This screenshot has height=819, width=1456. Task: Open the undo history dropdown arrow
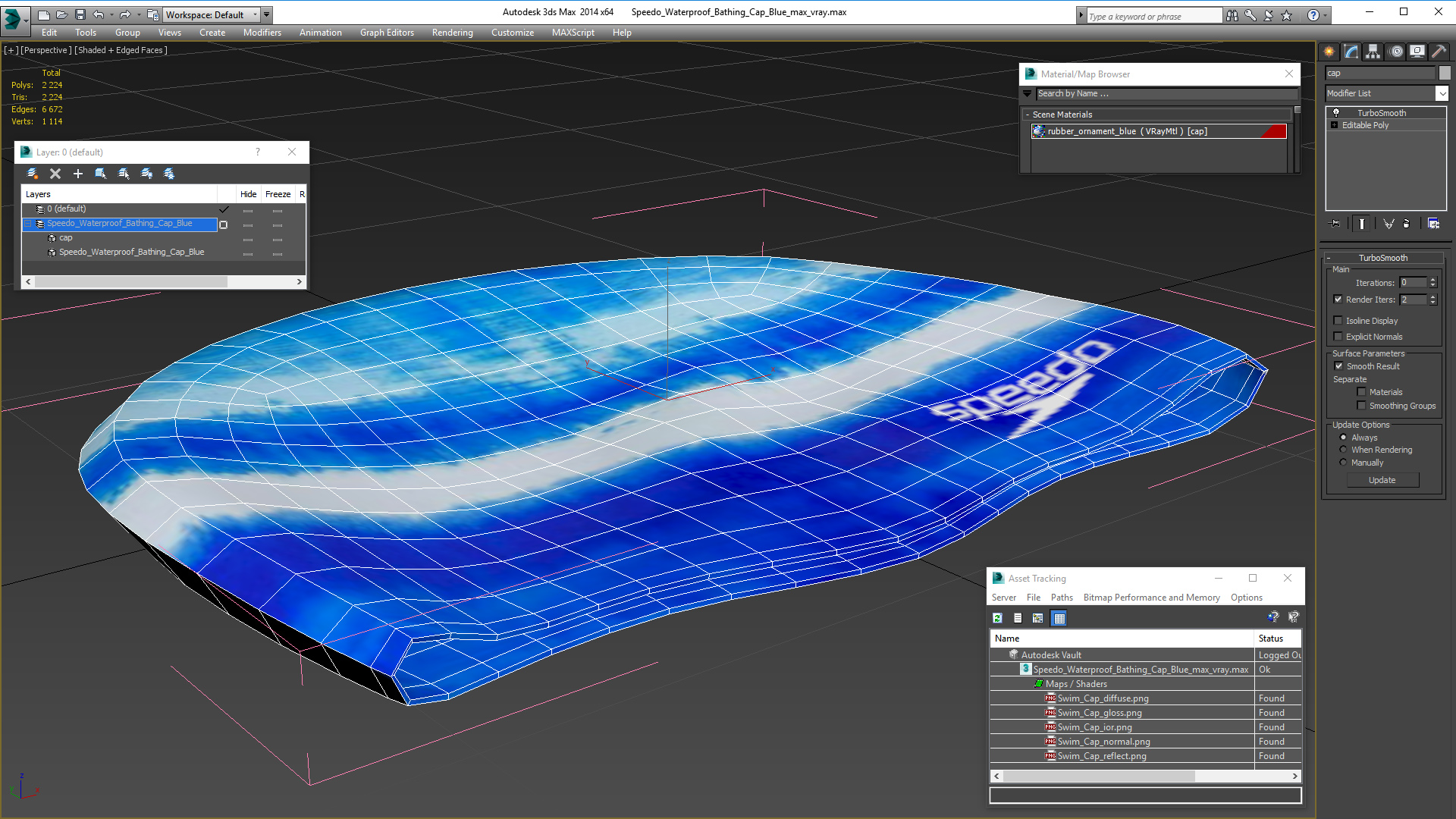(x=111, y=14)
